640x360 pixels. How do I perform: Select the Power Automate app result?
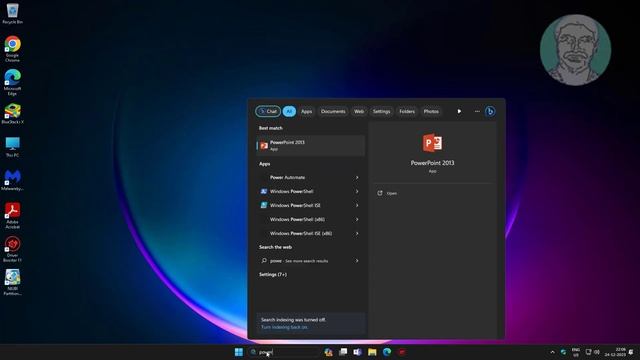coord(311,178)
